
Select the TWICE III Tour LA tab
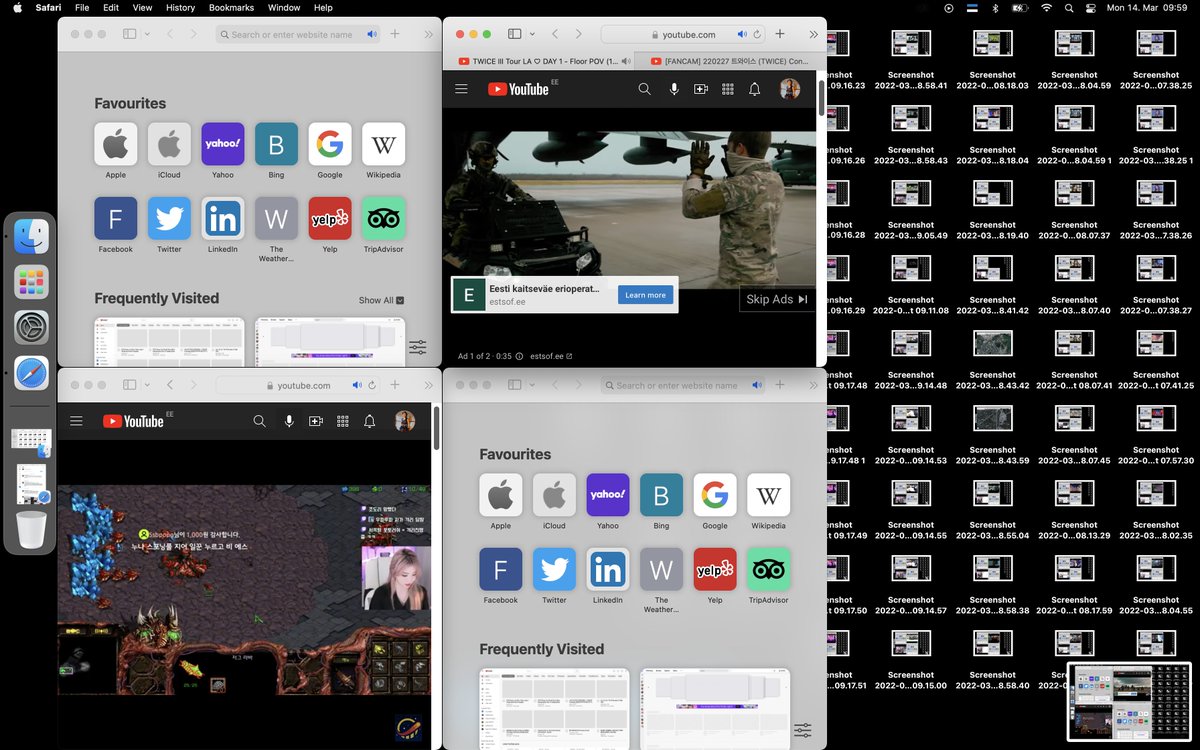click(538, 61)
